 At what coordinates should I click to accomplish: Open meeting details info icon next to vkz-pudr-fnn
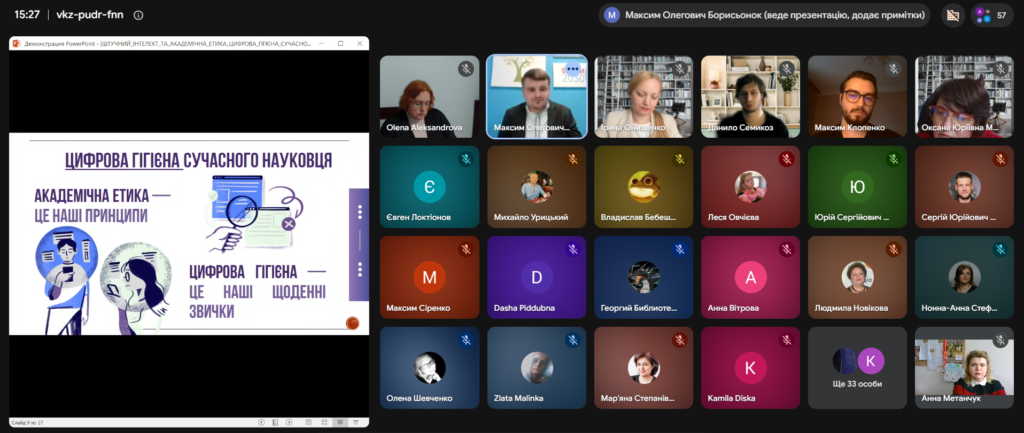click(138, 15)
